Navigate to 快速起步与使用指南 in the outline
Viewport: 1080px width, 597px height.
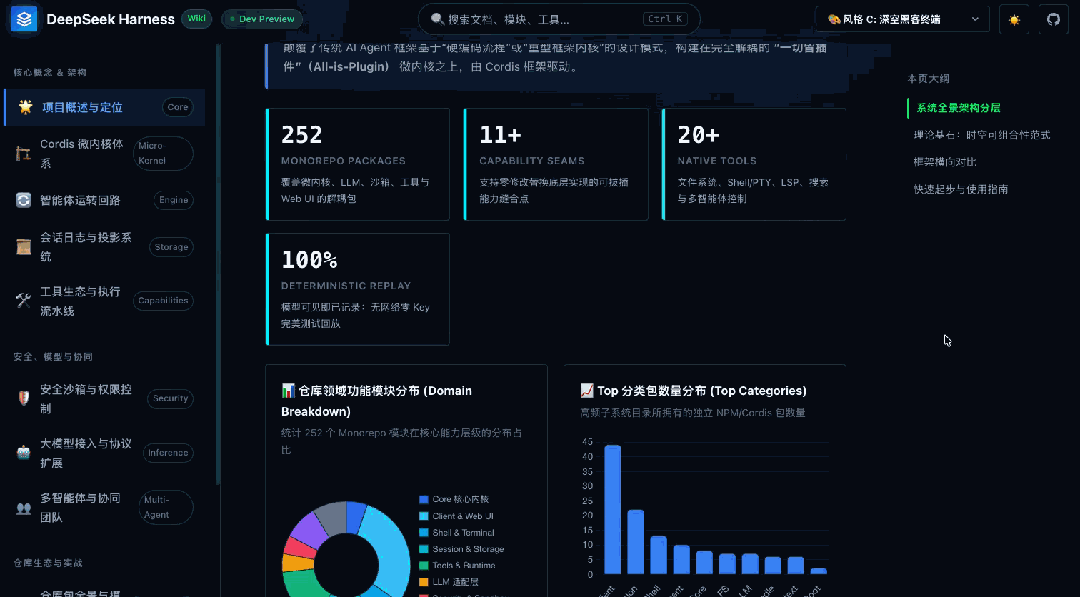pyautogui.click(x=961, y=189)
